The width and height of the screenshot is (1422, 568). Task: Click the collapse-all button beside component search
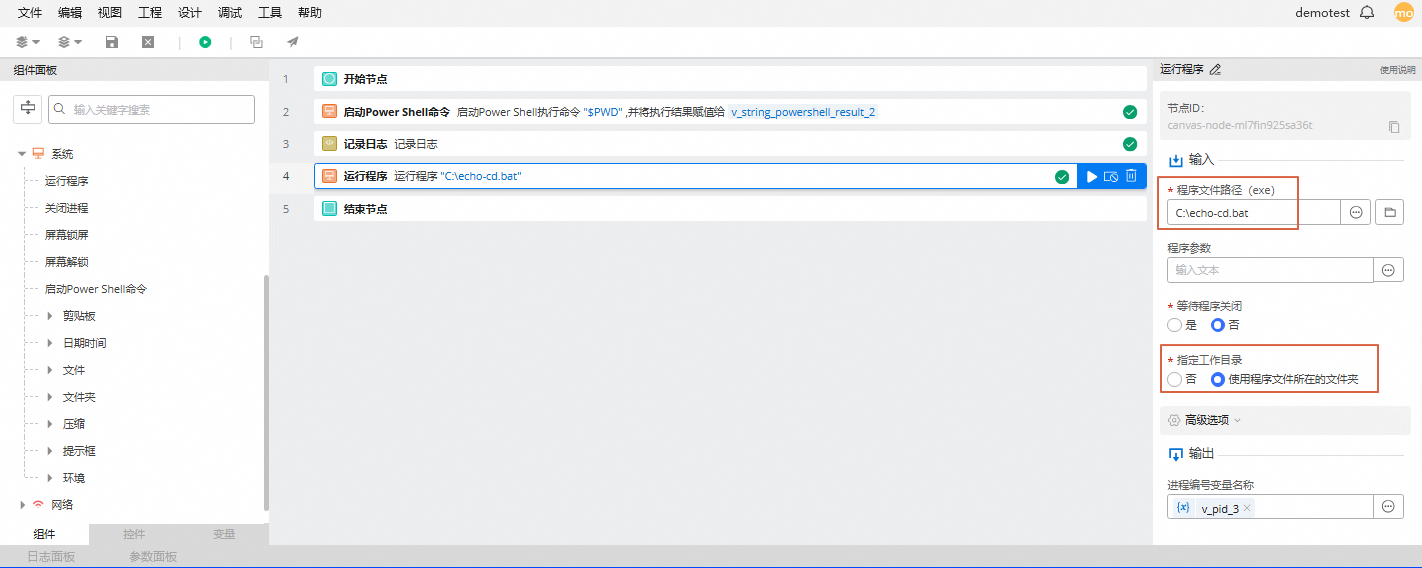point(27,109)
